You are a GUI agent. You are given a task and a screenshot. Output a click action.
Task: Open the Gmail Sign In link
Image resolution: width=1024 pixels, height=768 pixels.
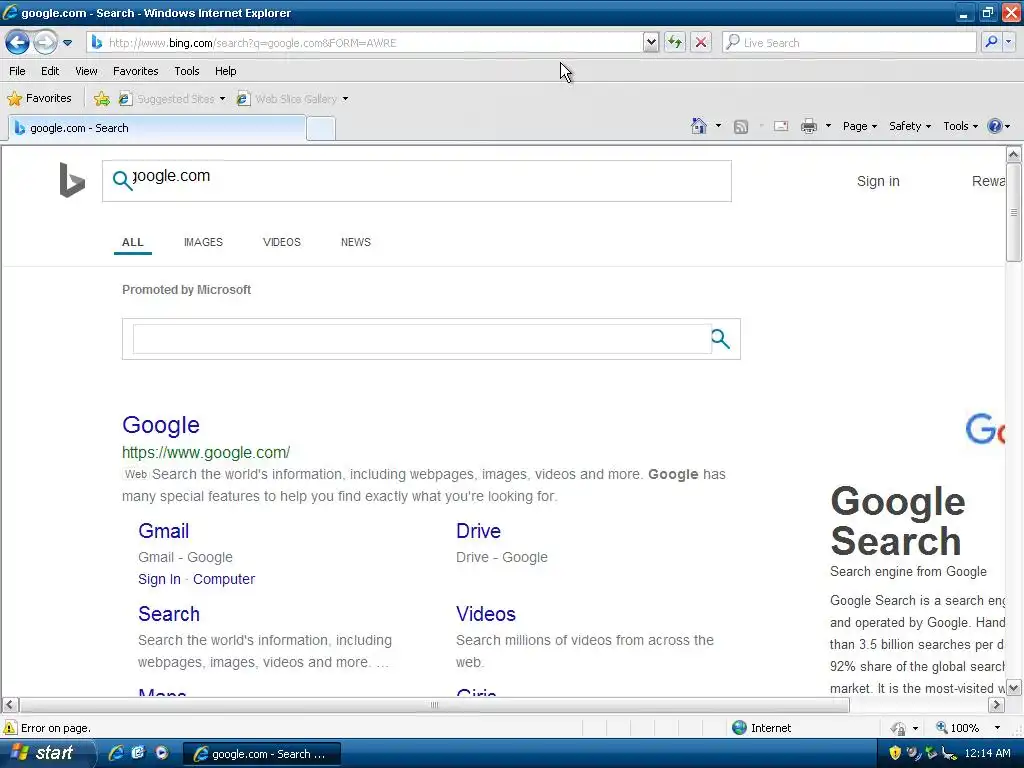pyautogui.click(x=159, y=579)
